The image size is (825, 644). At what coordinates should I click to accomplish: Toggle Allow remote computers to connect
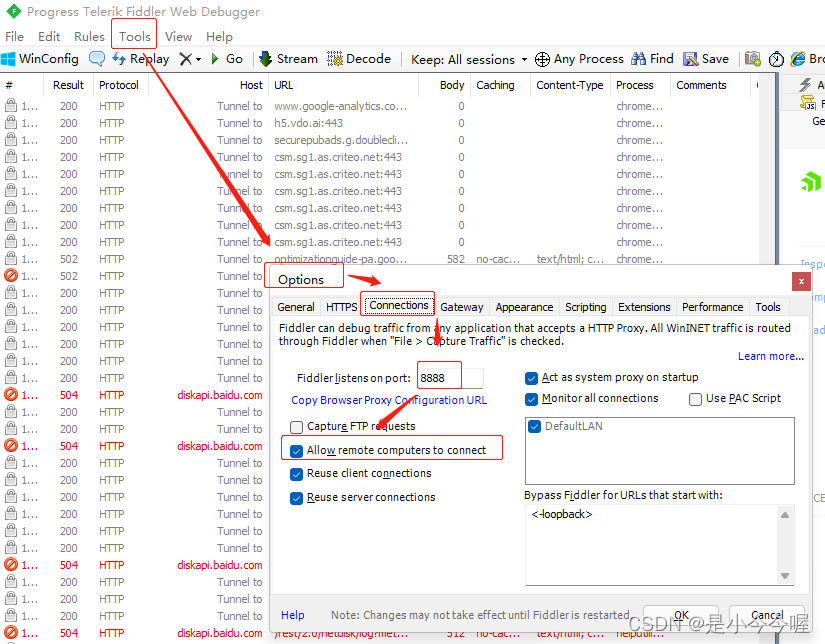(296, 451)
